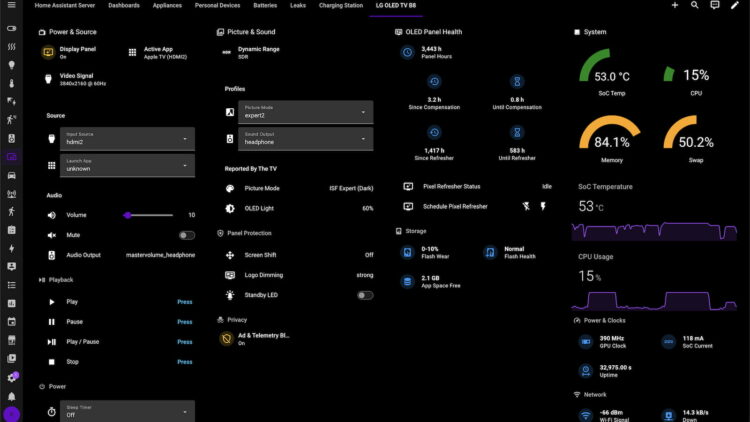Screen dimensions: 750x422
Task: Select the LG OLED TV B8 tab
Action: pos(396,5)
